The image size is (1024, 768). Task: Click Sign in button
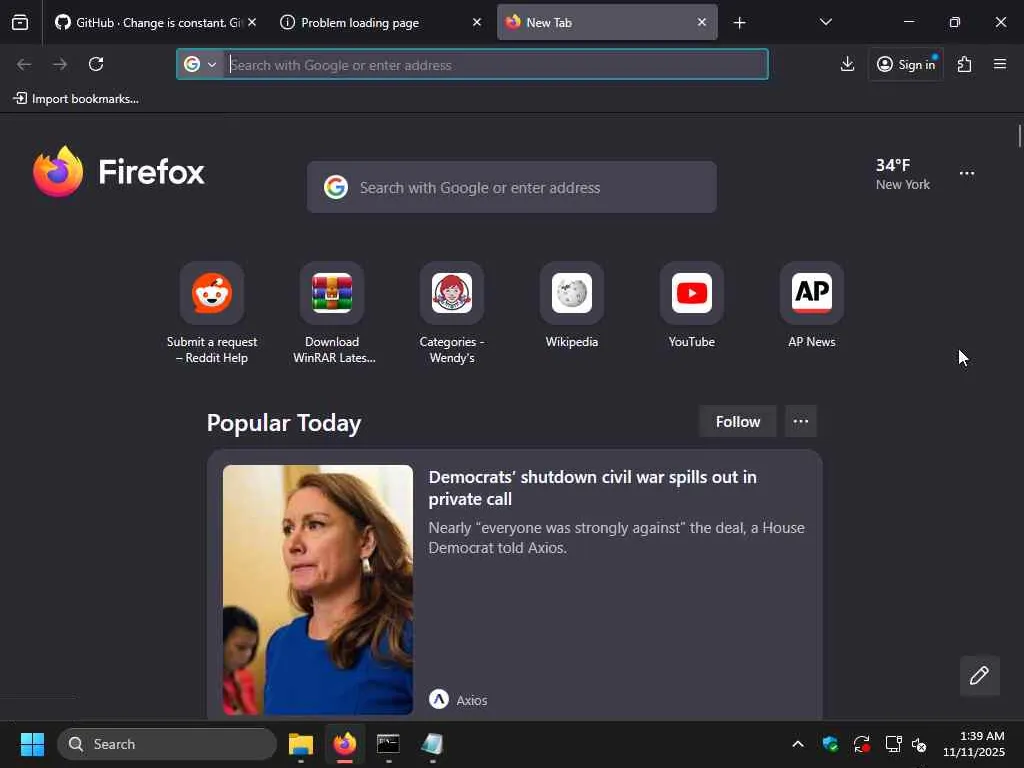906,64
